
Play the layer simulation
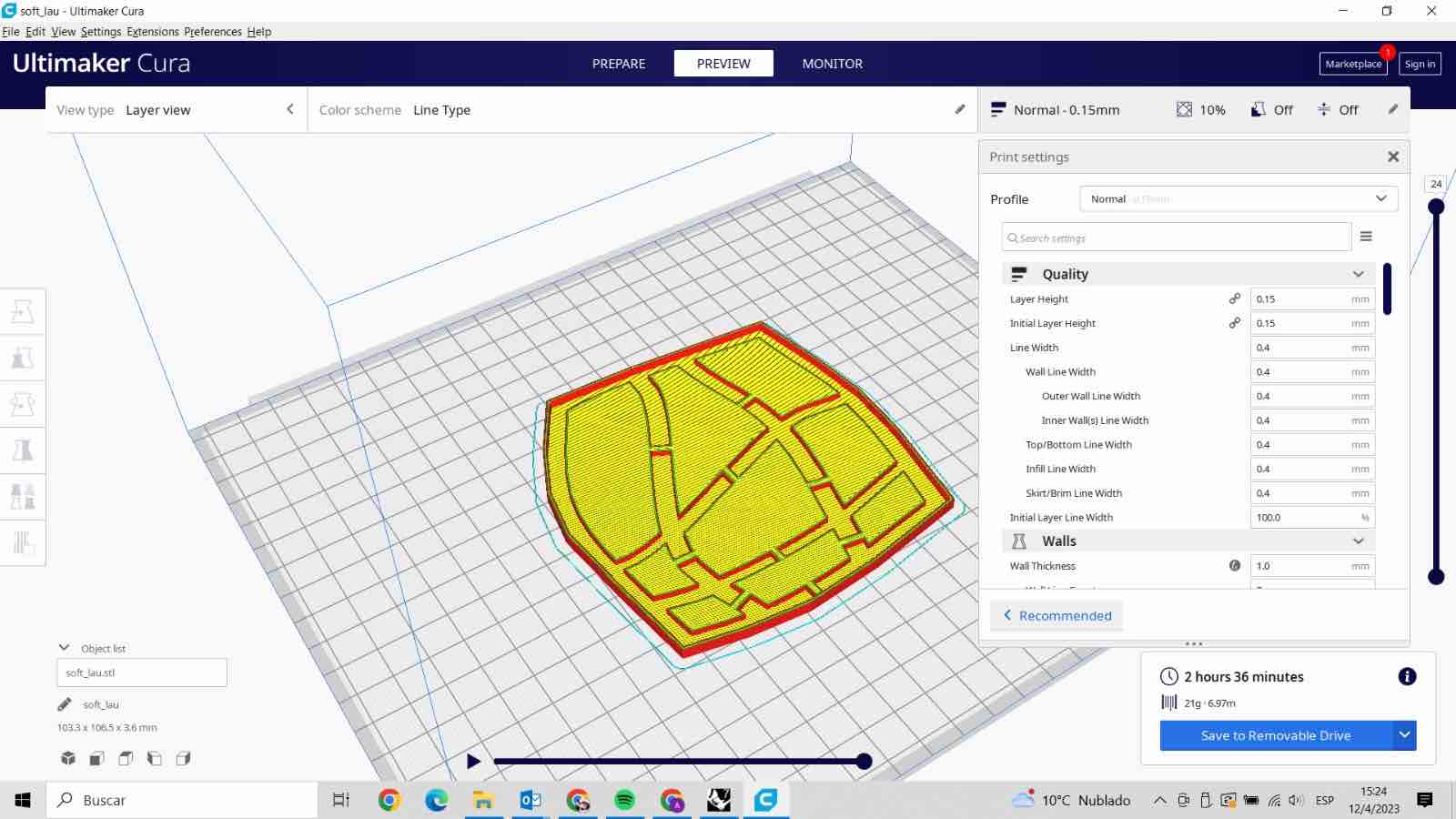[x=473, y=761]
